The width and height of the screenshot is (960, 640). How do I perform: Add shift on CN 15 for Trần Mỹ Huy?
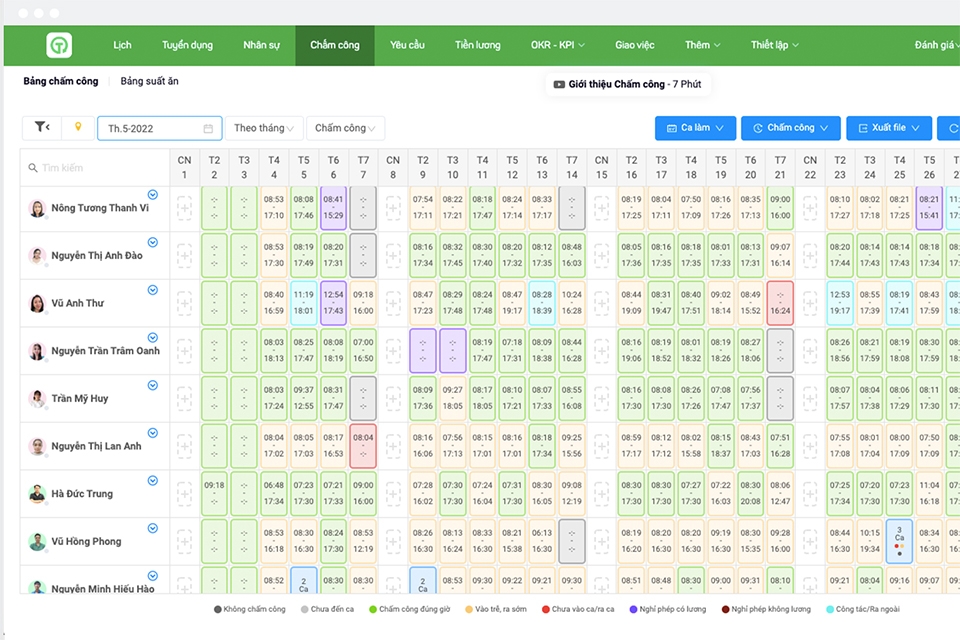pos(602,399)
